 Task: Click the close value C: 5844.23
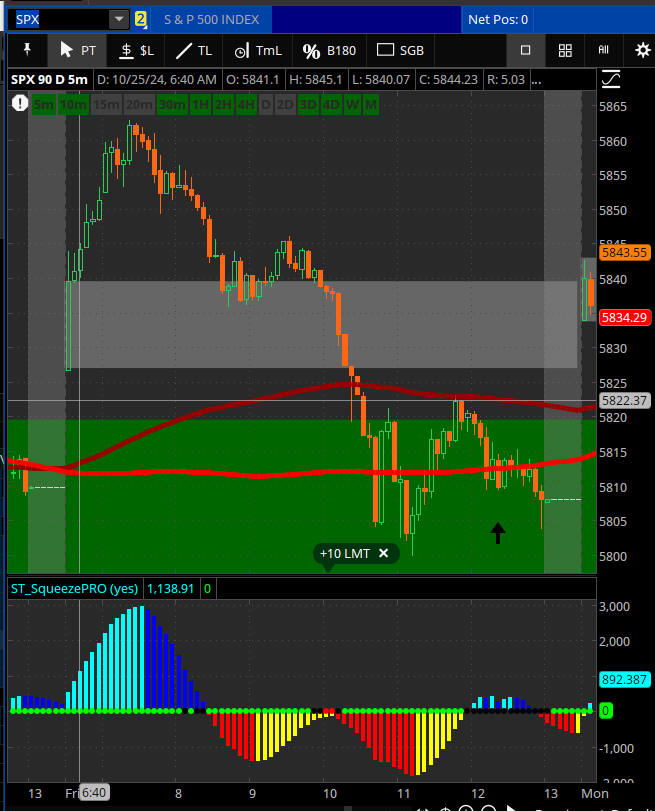(448, 80)
